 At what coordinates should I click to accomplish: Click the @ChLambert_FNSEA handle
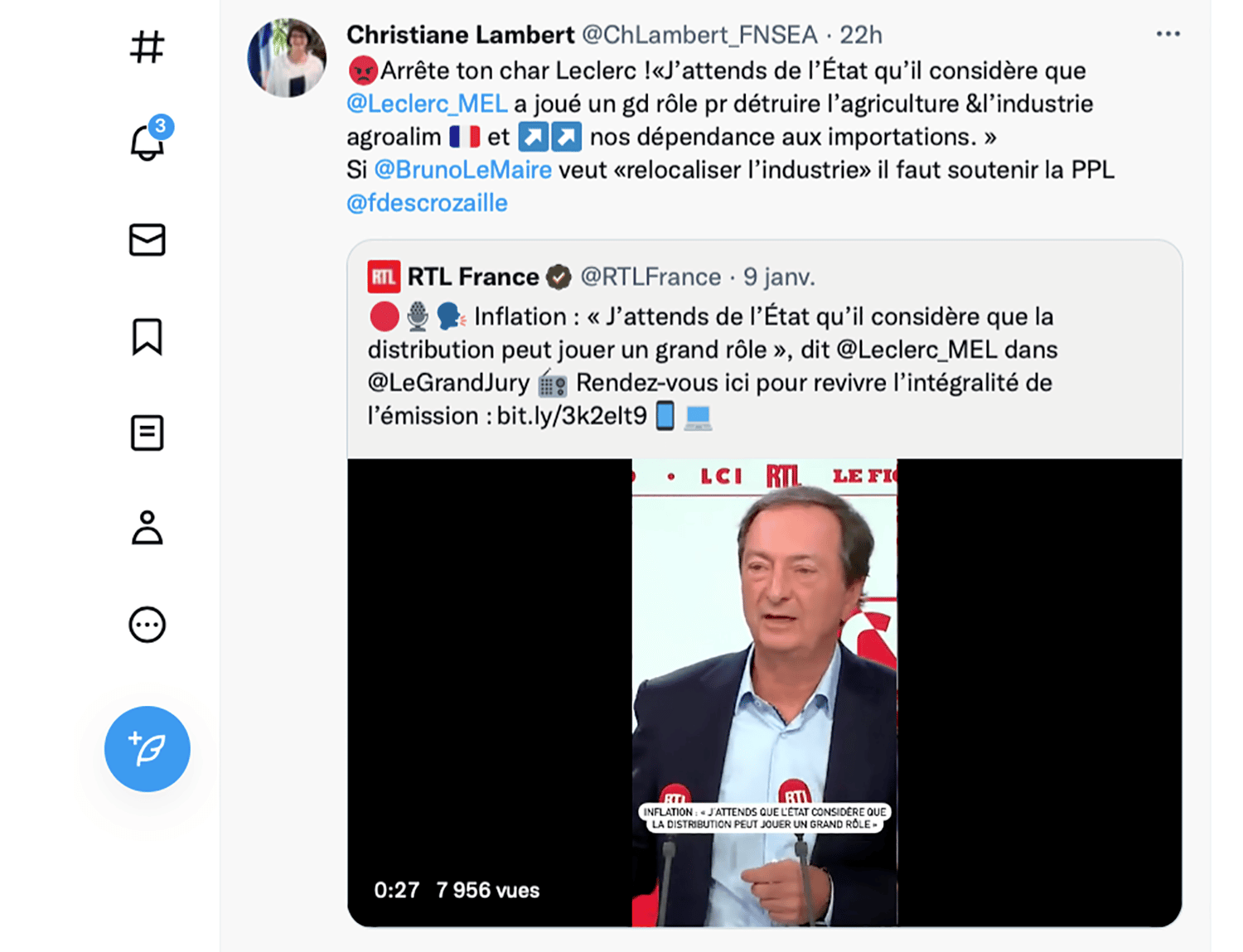coord(699,35)
